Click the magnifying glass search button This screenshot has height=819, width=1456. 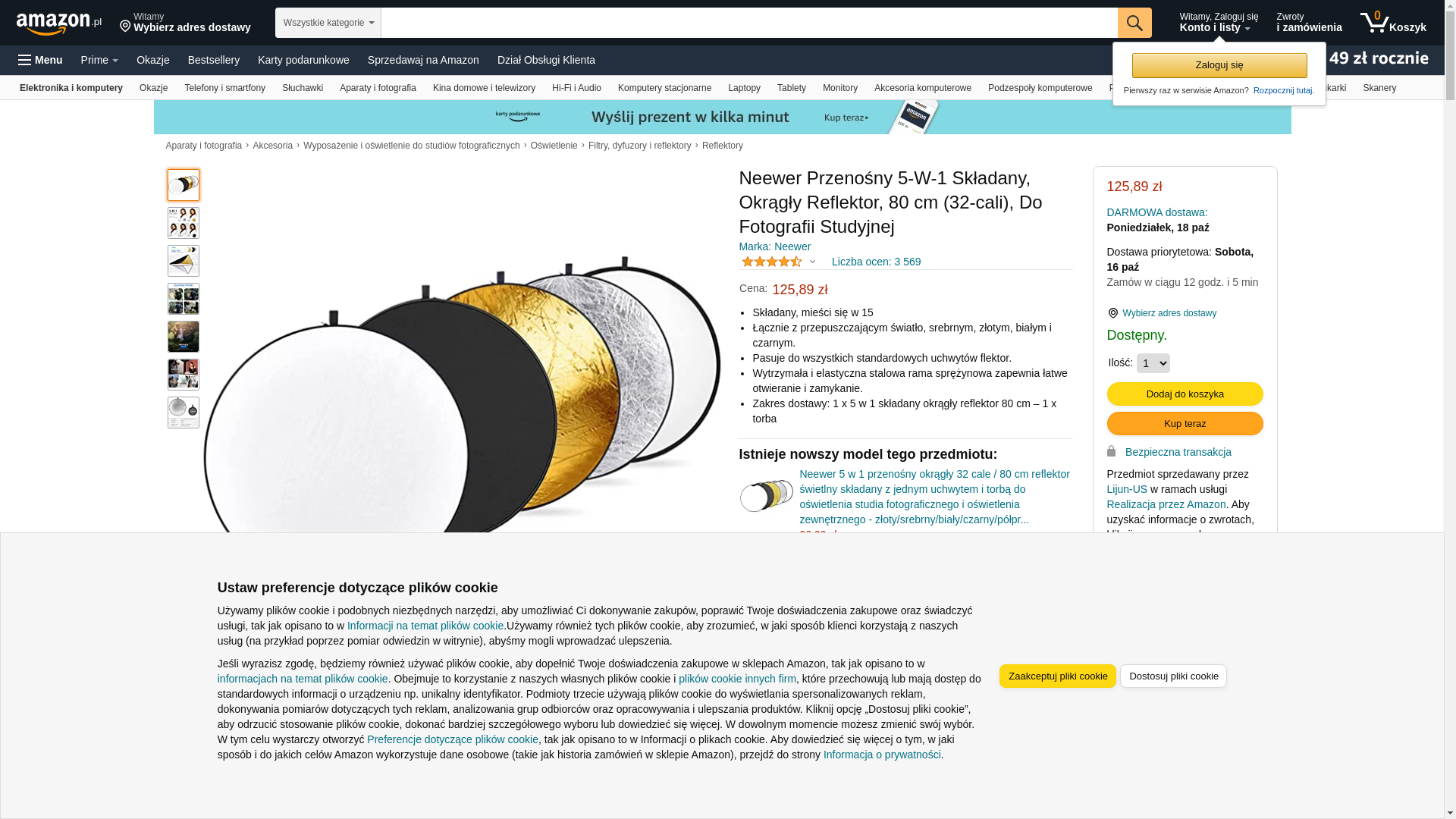tap(1134, 23)
